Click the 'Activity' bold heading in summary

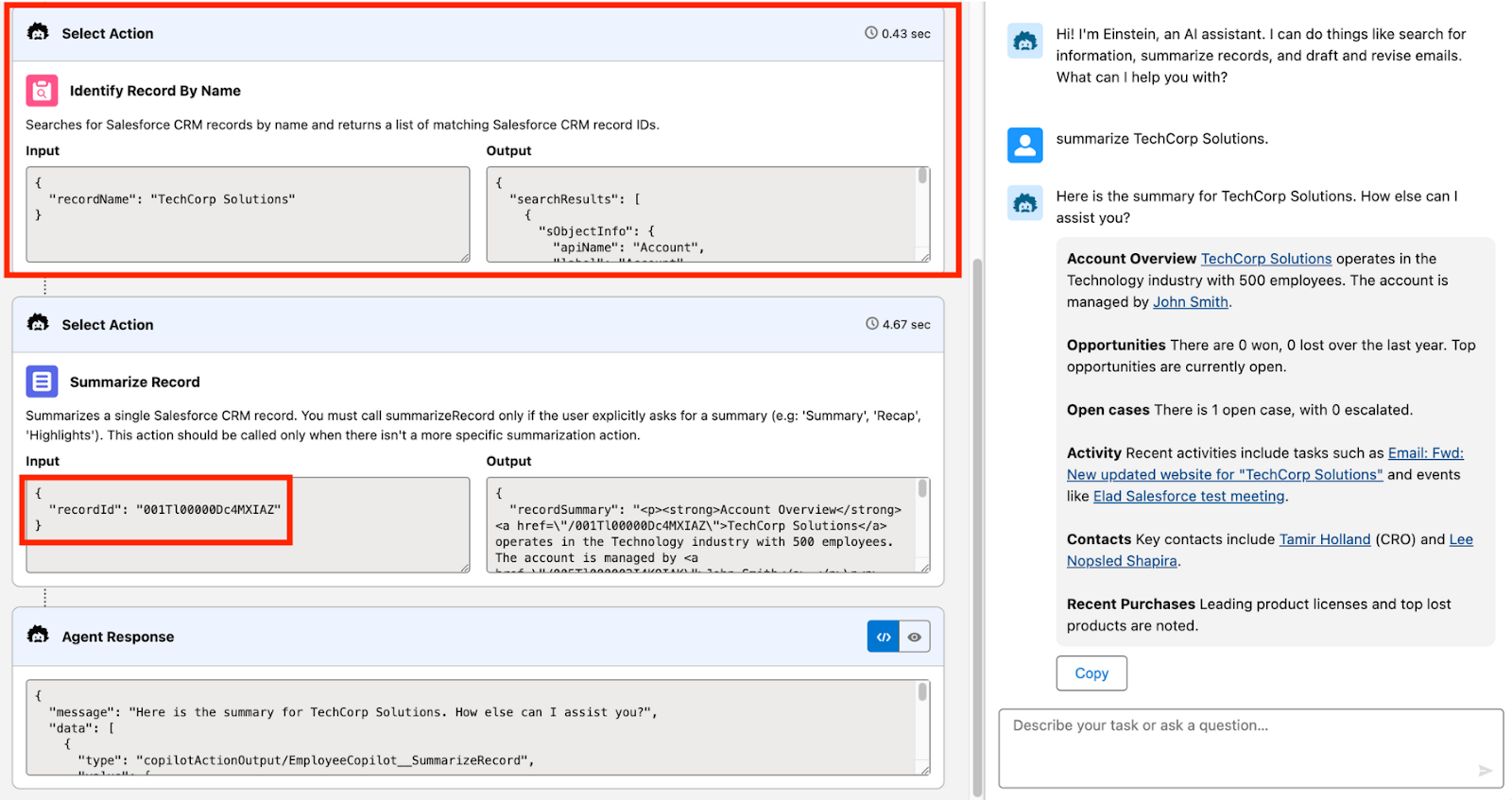click(x=1094, y=453)
